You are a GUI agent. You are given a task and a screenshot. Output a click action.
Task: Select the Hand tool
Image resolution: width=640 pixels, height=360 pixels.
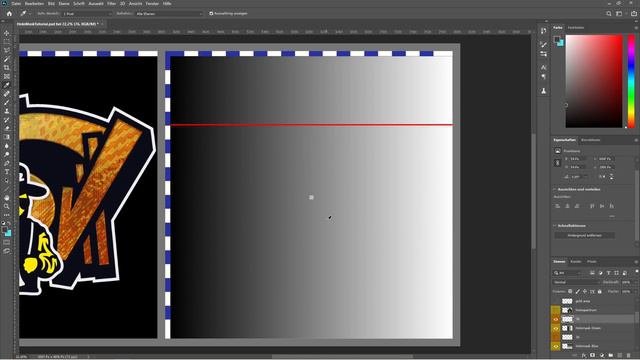coord(7,198)
